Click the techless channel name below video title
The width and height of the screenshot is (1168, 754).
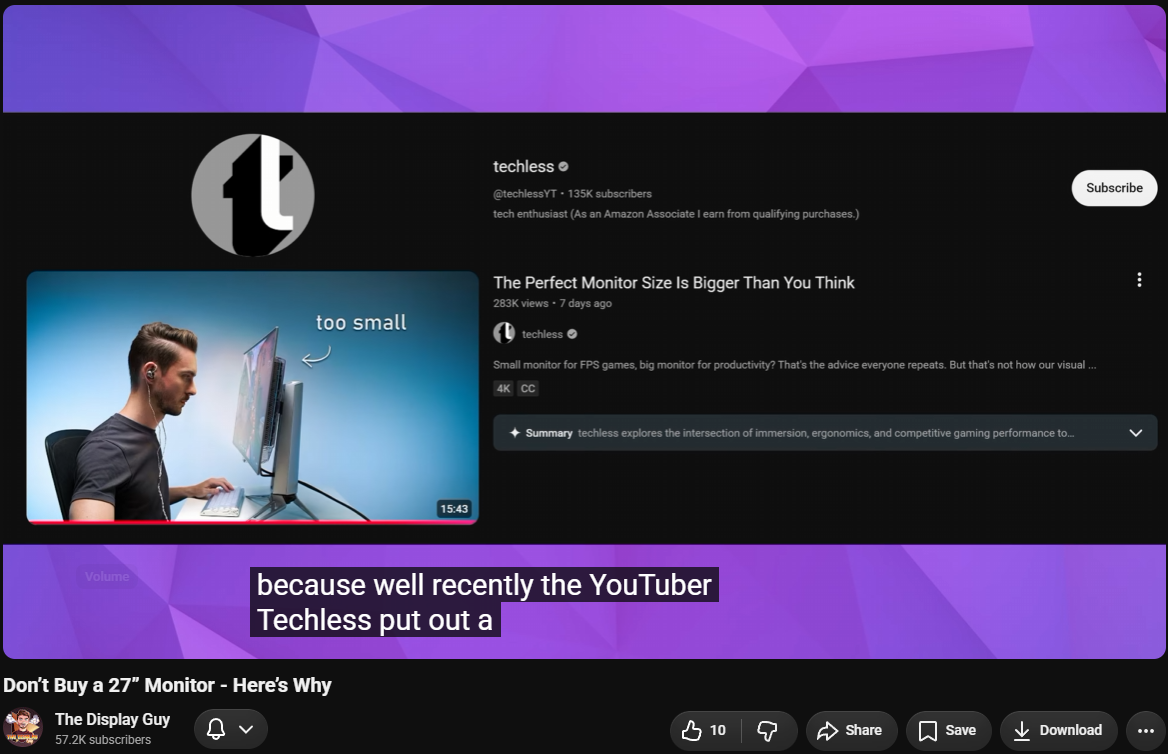coord(542,335)
